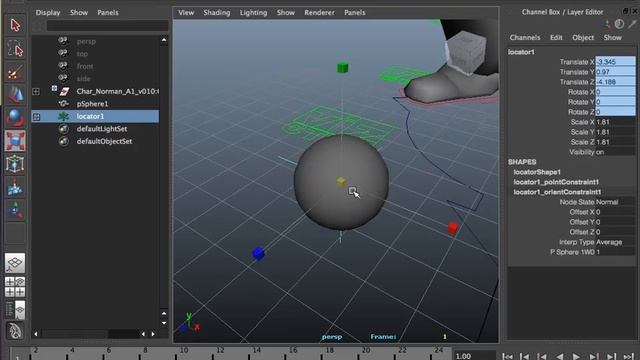Image resolution: width=640 pixels, height=360 pixels.
Task: Open the Channels menu in channel box
Action: tap(525, 38)
